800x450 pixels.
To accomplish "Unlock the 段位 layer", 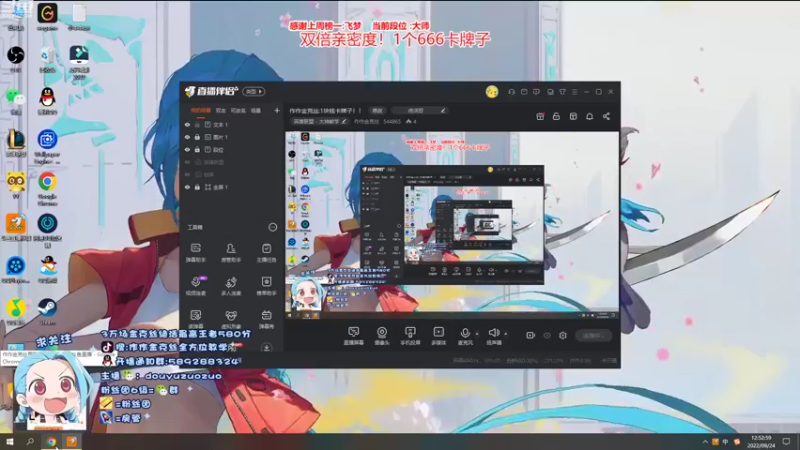I will pyautogui.click(x=197, y=149).
